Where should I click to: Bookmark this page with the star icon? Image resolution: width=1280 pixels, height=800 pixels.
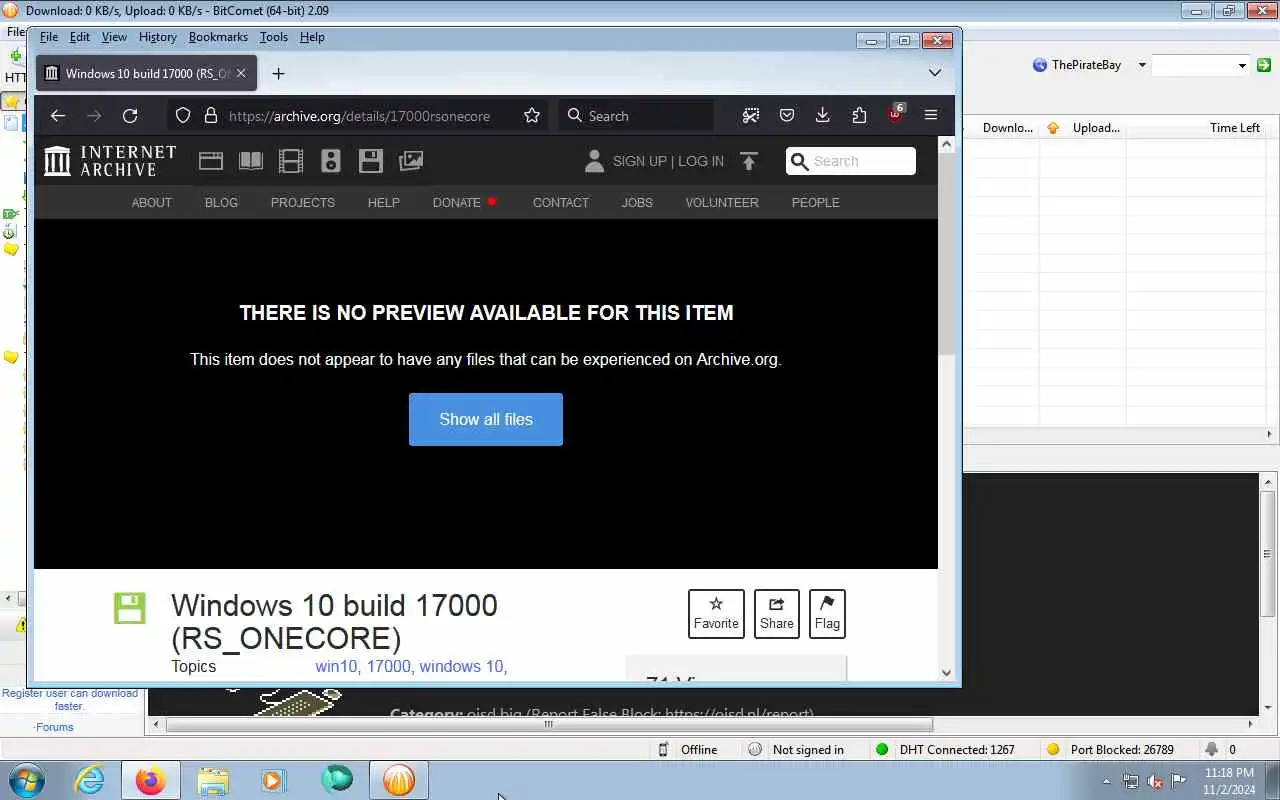532,116
